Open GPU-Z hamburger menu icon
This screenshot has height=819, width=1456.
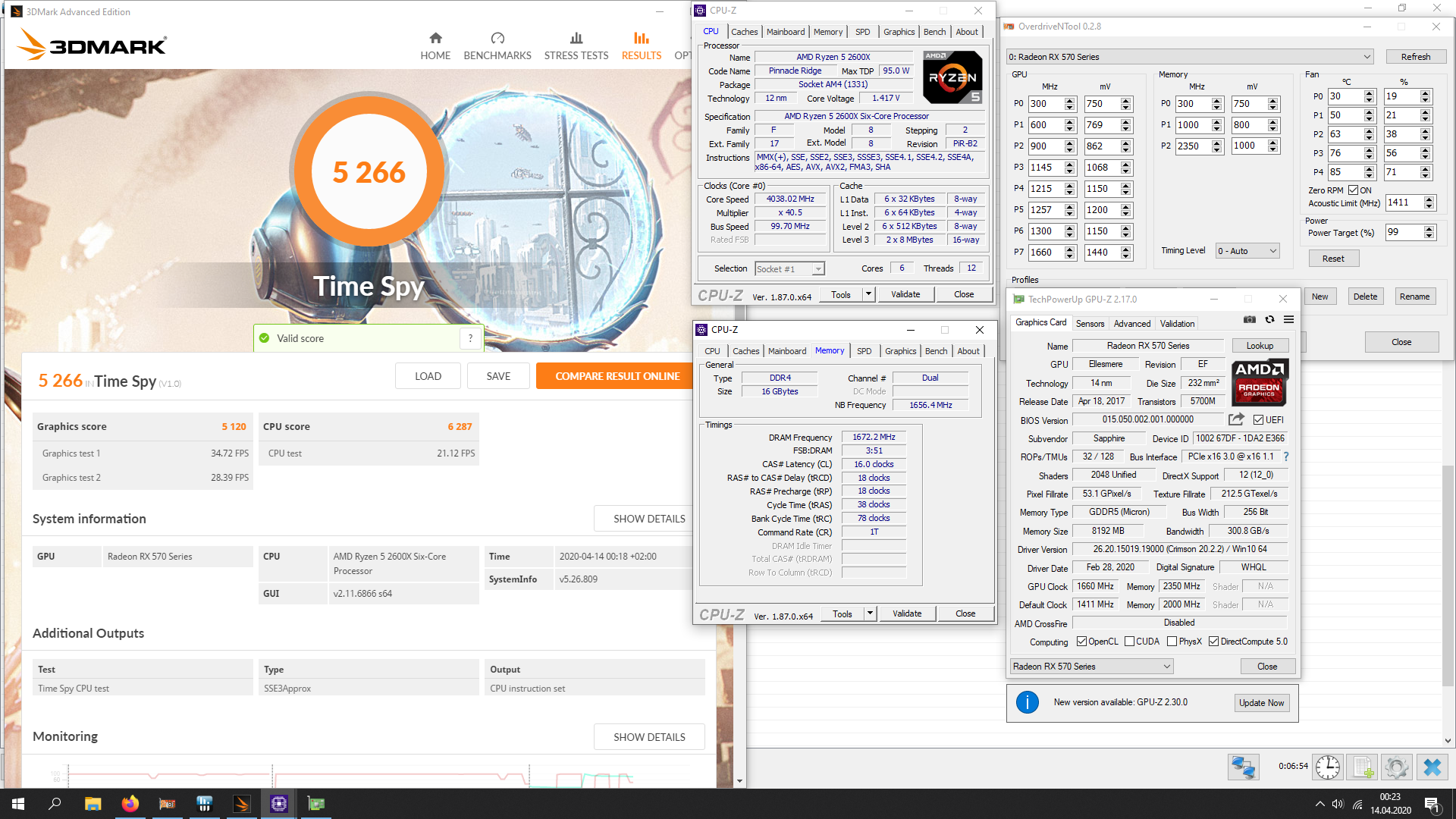point(1288,320)
